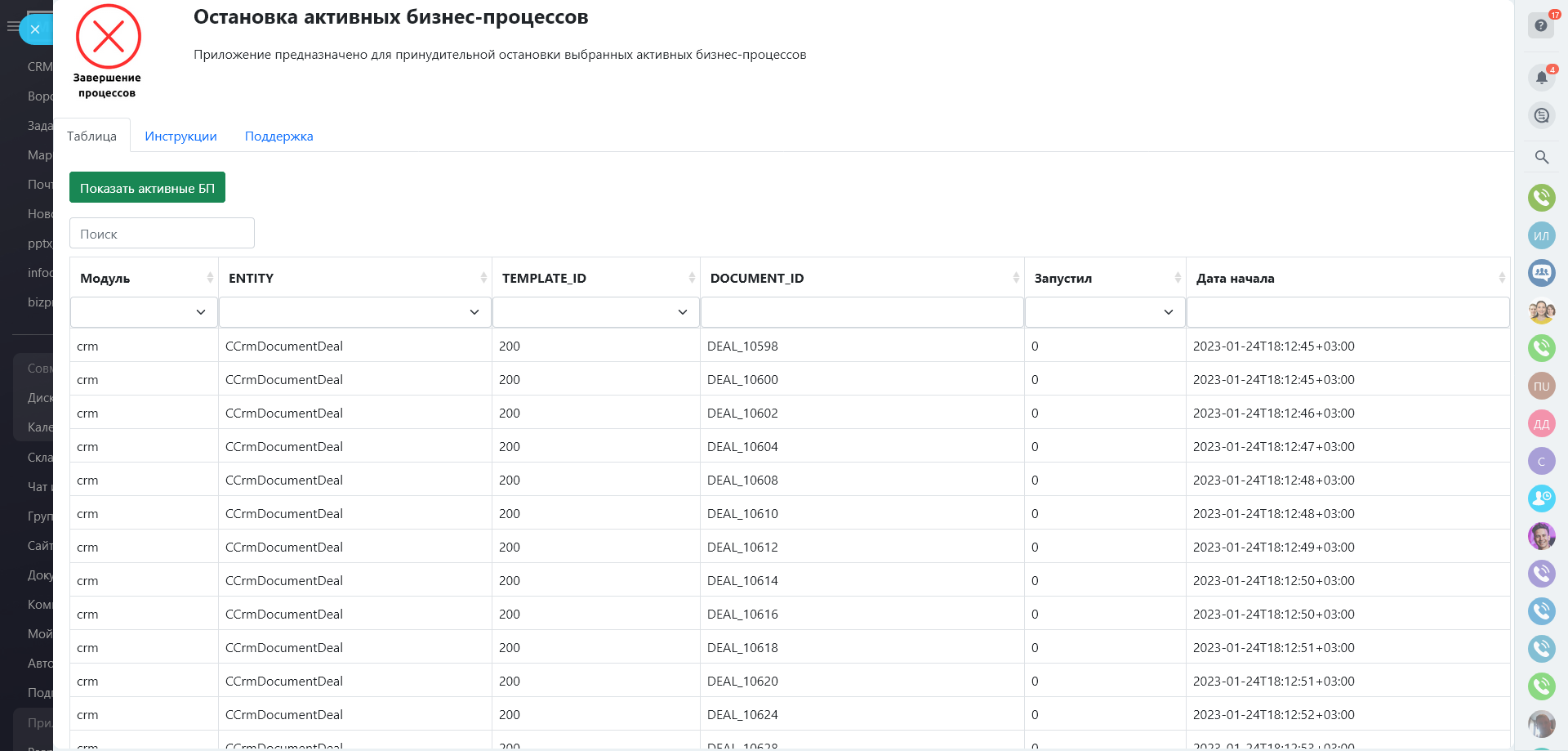
Task: Click the ИЛ avatar in the sidebar
Action: point(1541,235)
